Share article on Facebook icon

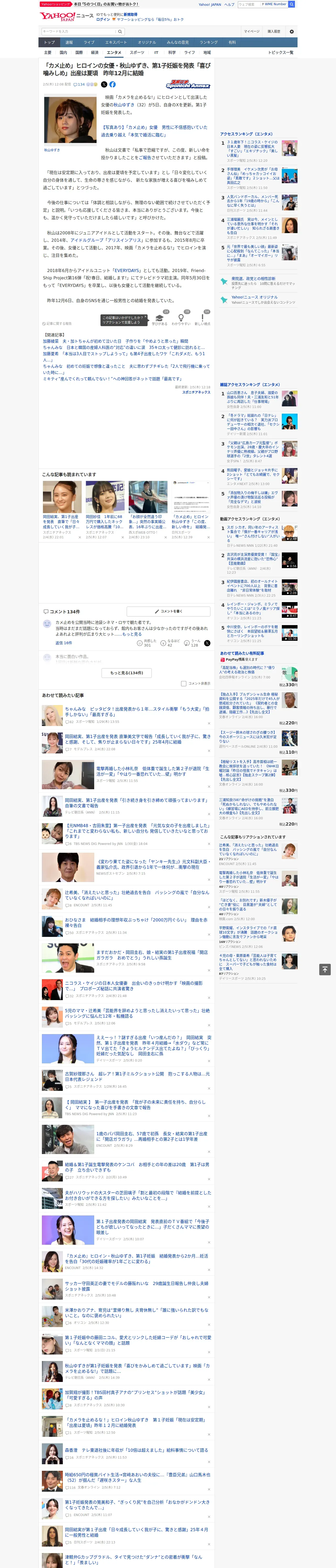[112, 85]
